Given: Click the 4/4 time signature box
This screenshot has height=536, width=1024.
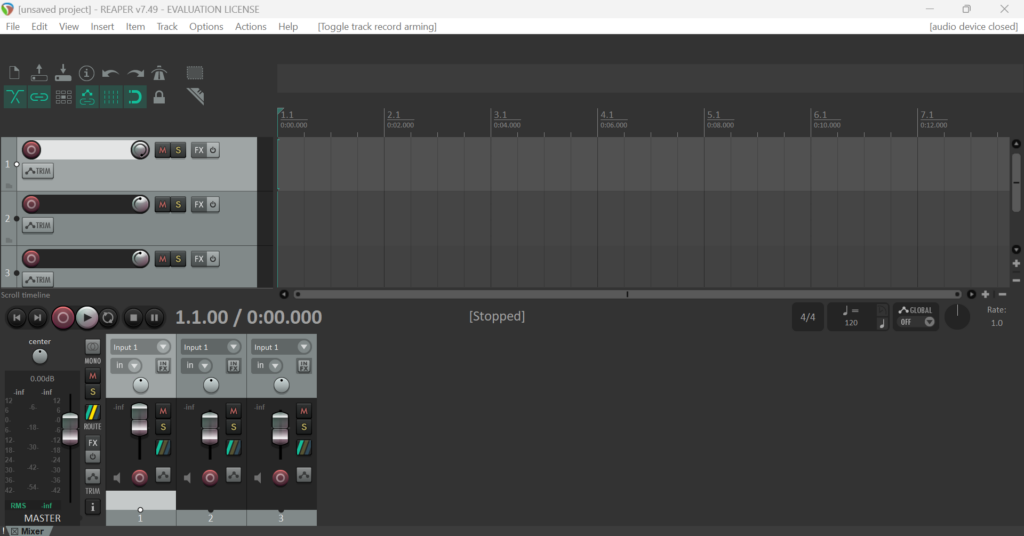Looking at the screenshot, I should (x=808, y=317).
